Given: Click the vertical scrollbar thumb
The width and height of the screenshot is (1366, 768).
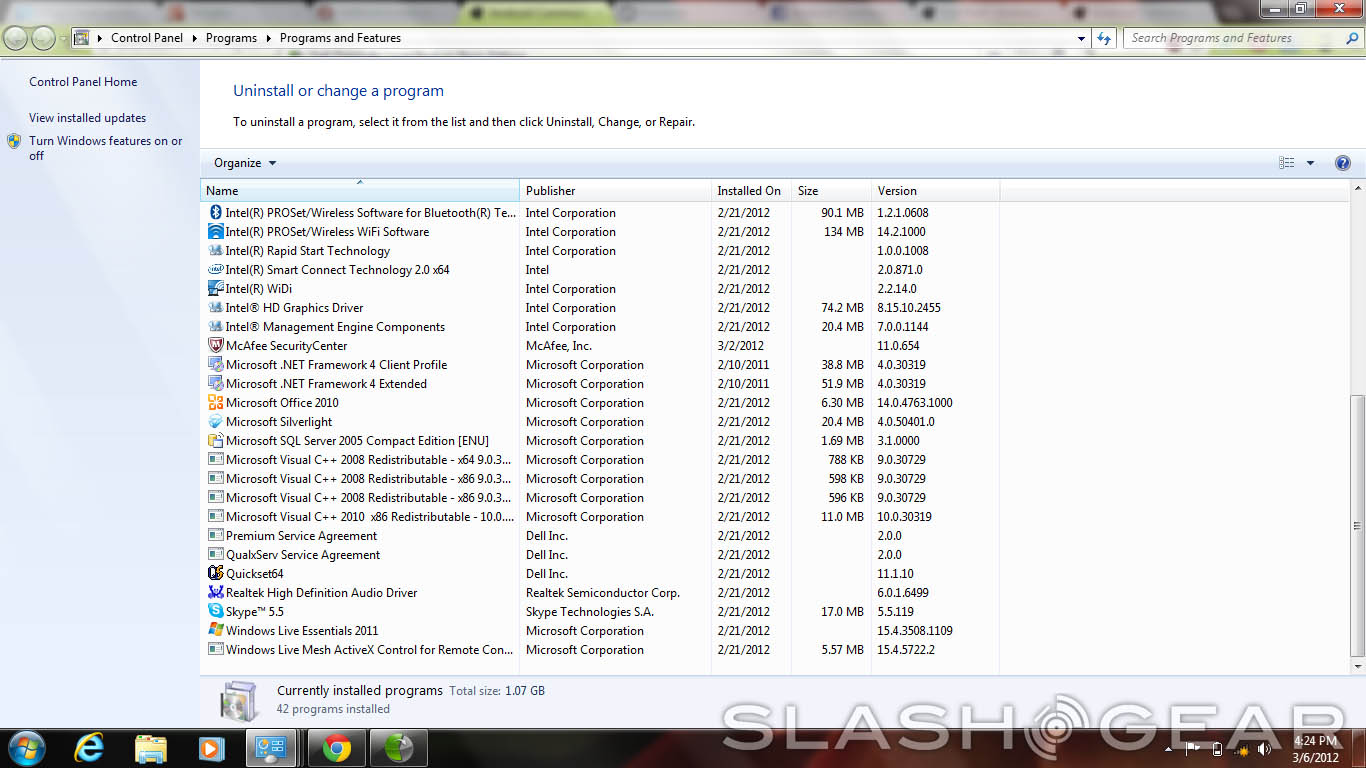Looking at the screenshot, I should (1357, 525).
